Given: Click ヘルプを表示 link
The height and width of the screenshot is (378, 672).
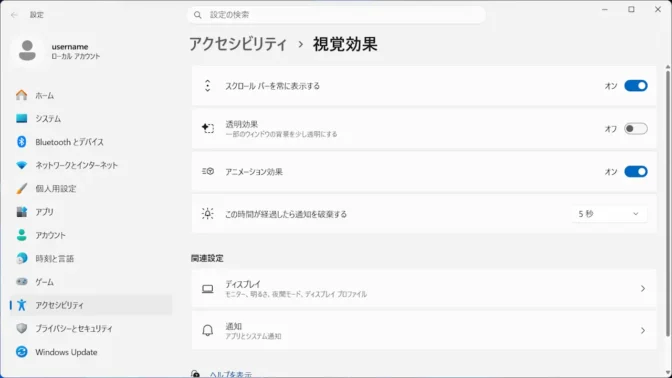Looking at the screenshot, I should 231,374.
